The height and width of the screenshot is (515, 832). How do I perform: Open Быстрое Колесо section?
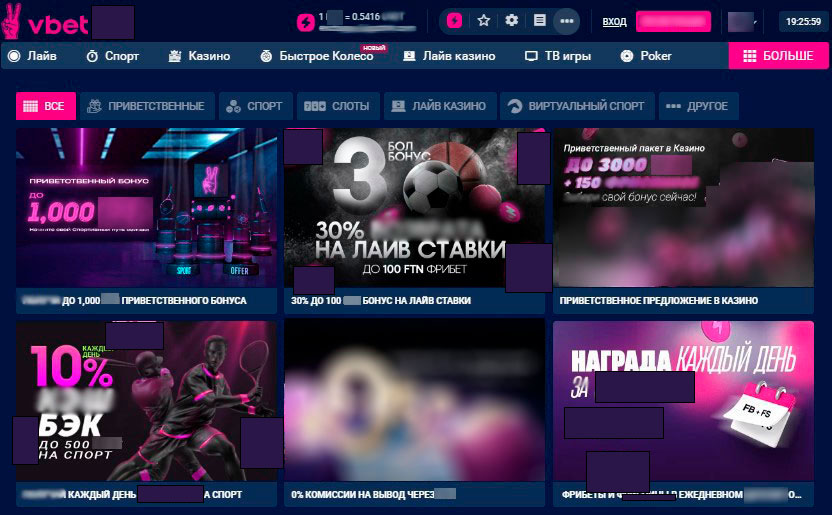317,56
